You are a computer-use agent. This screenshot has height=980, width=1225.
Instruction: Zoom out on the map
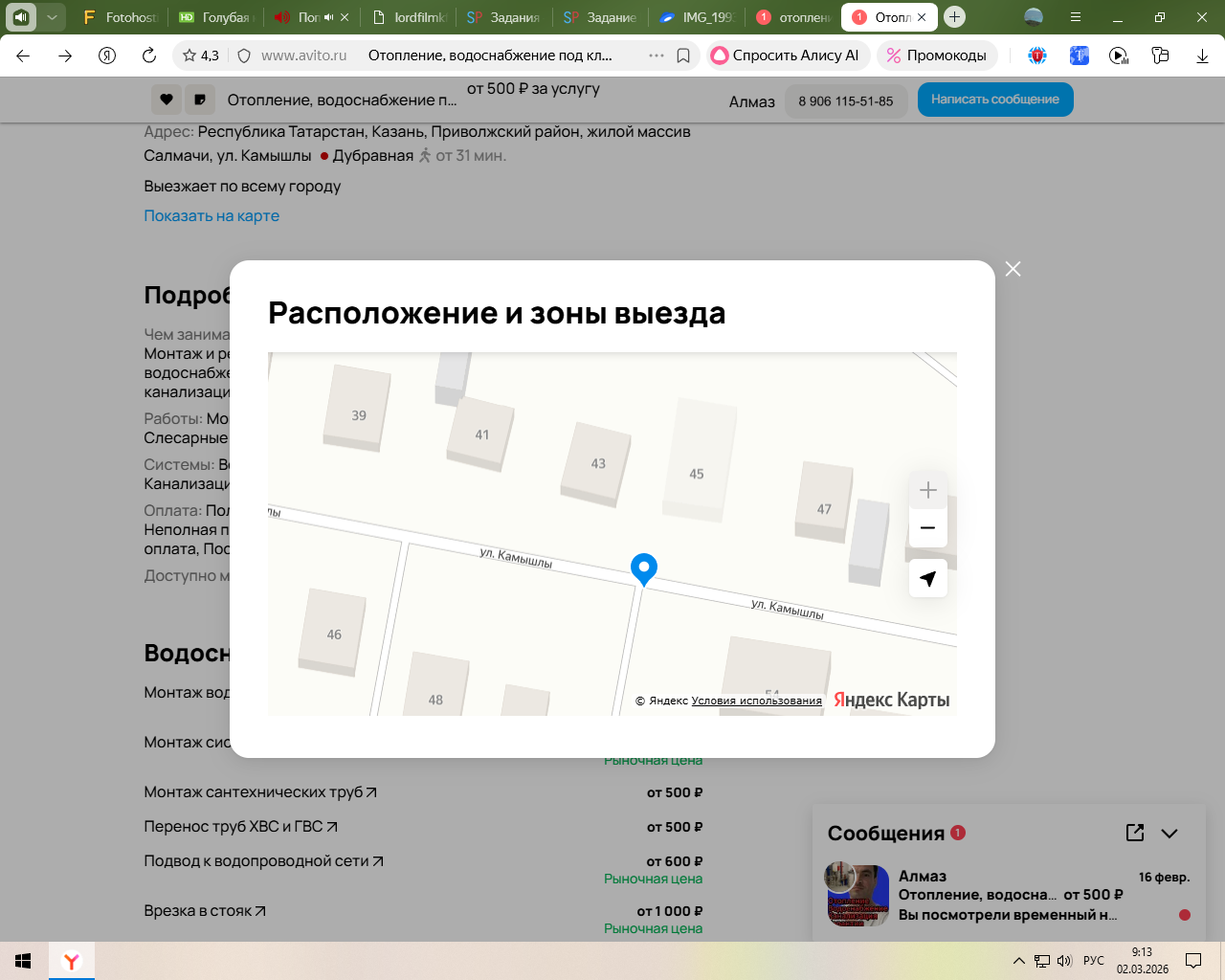[927, 528]
